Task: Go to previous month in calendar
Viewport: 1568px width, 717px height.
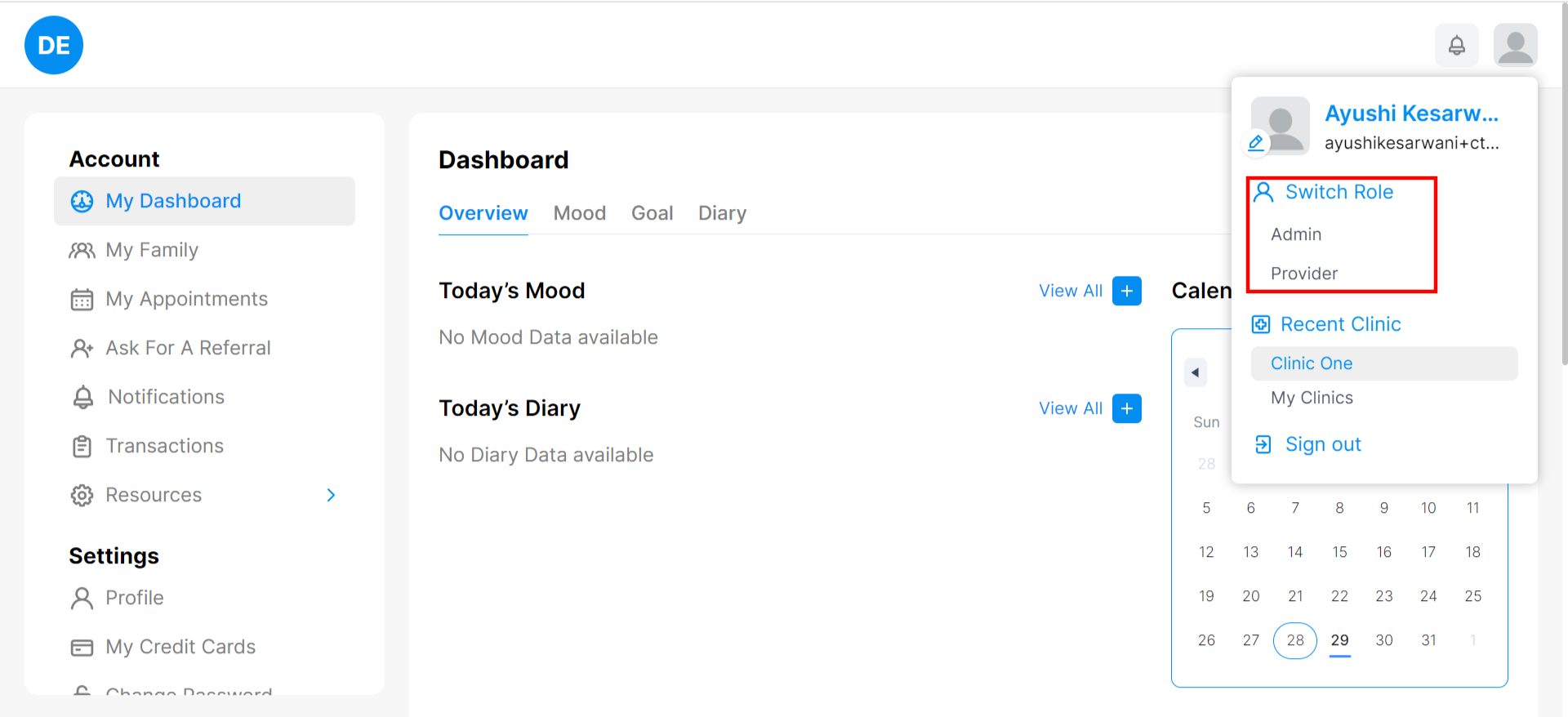Action: pos(1195,372)
